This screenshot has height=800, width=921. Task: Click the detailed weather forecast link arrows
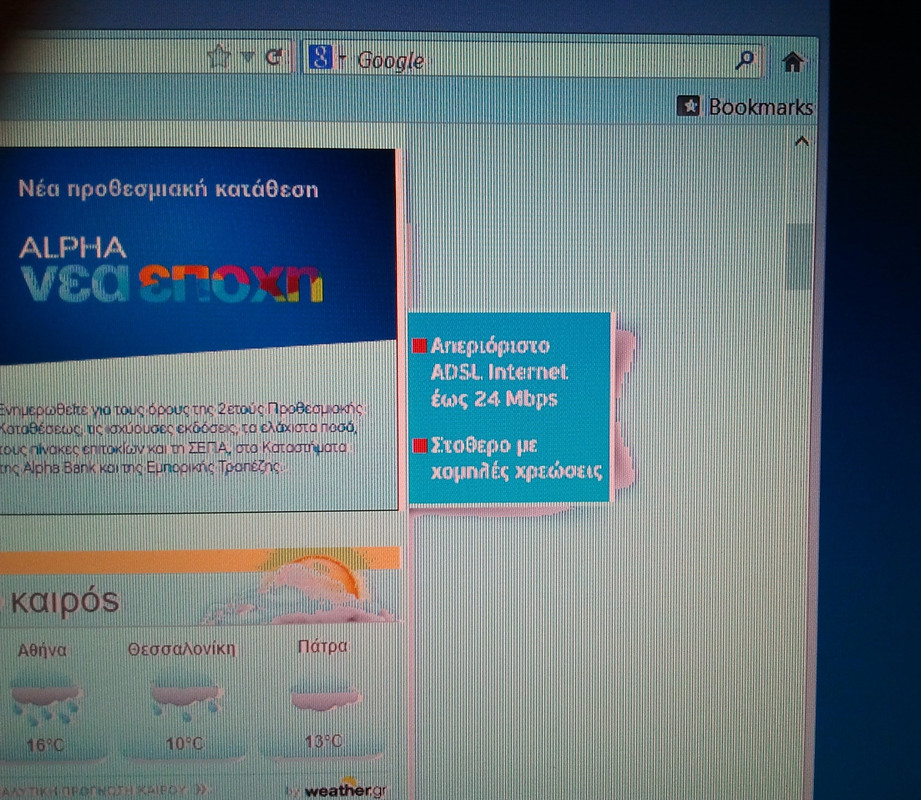pyautogui.click(x=201, y=789)
